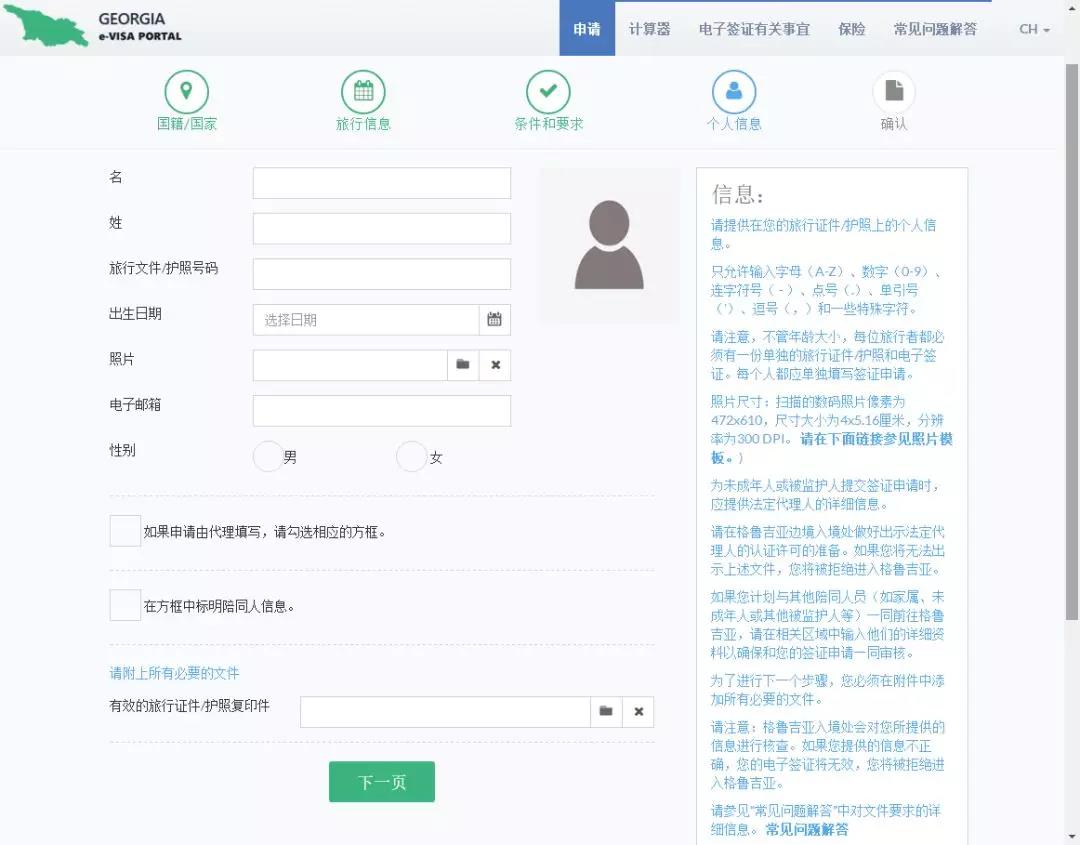Open the birth date calendar picker icon
This screenshot has height=845, width=1080.
pos(494,320)
